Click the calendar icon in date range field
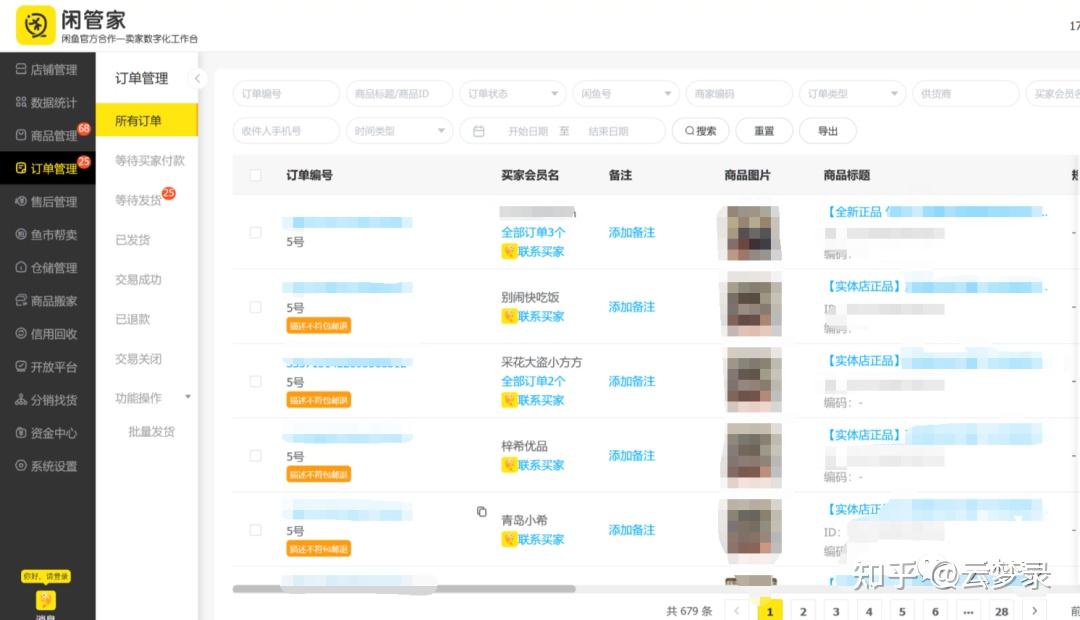The width and height of the screenshot is (1080, 620). tap(479, 131)
